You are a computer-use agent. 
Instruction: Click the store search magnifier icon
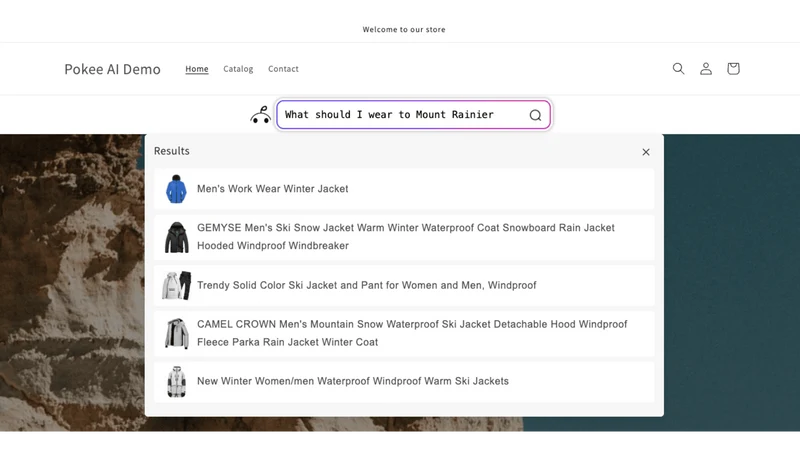[678, 68]
